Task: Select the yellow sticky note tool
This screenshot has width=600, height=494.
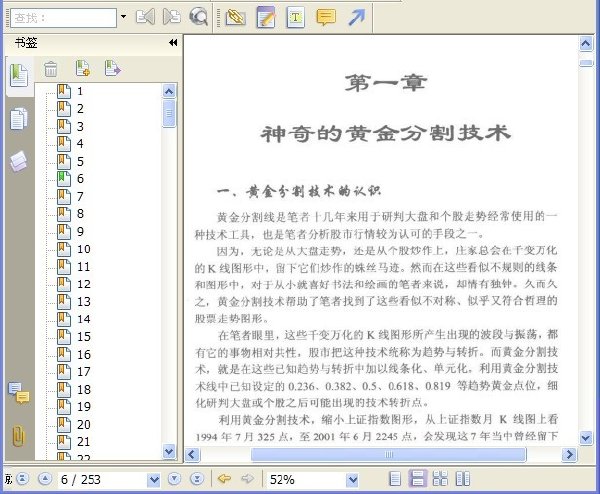Action: coord(326,17)
